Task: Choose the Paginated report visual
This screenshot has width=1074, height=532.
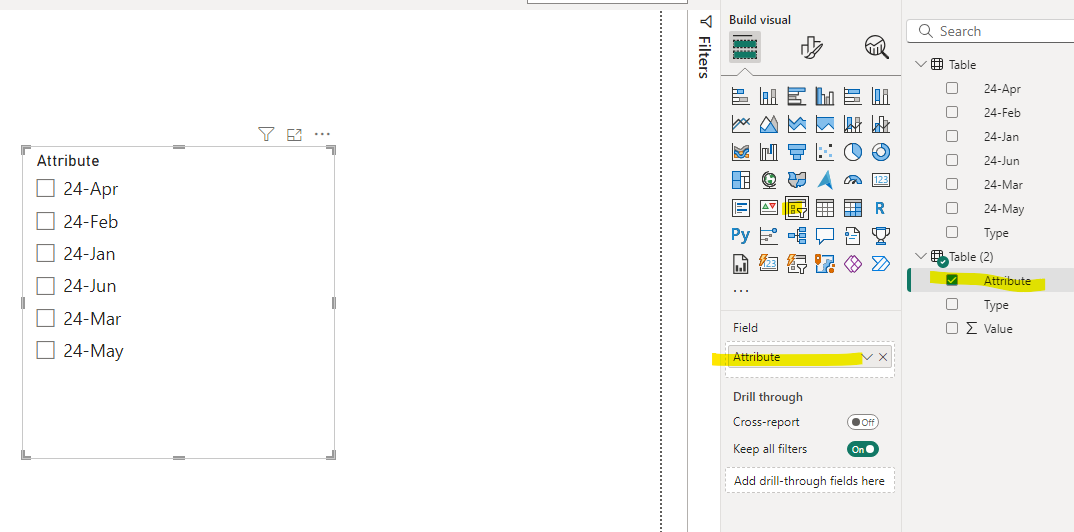Action: point(740,263)
